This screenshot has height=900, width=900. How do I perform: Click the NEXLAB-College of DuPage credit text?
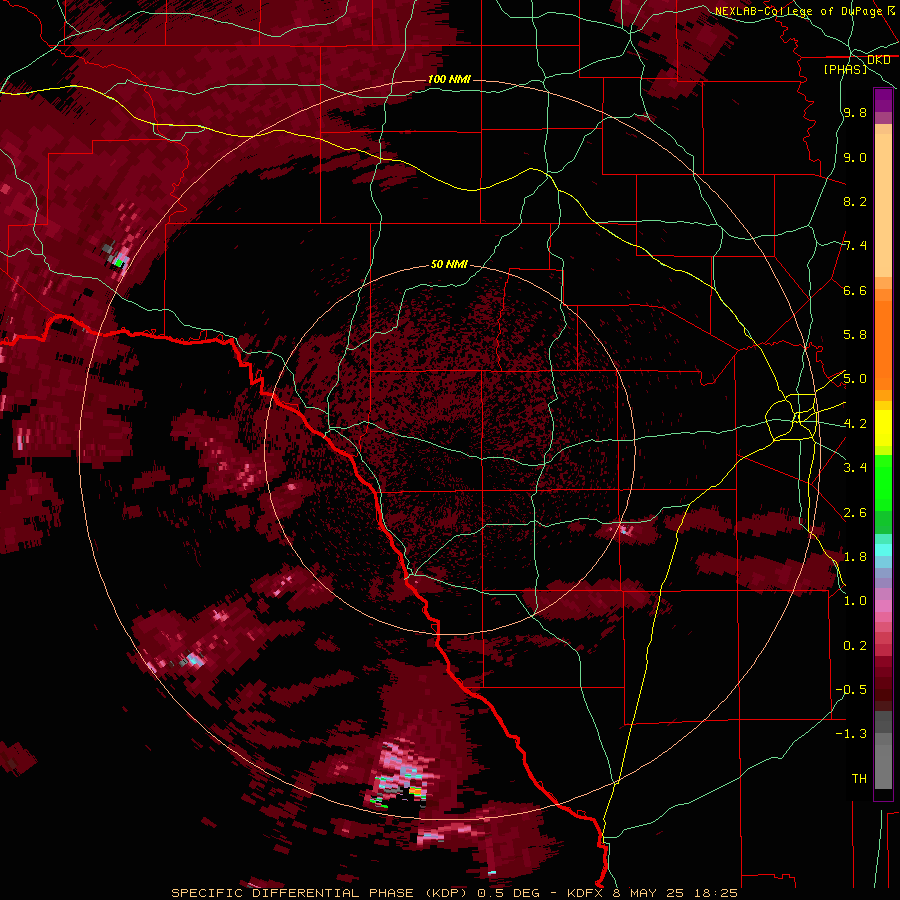(x=798, y=11)
